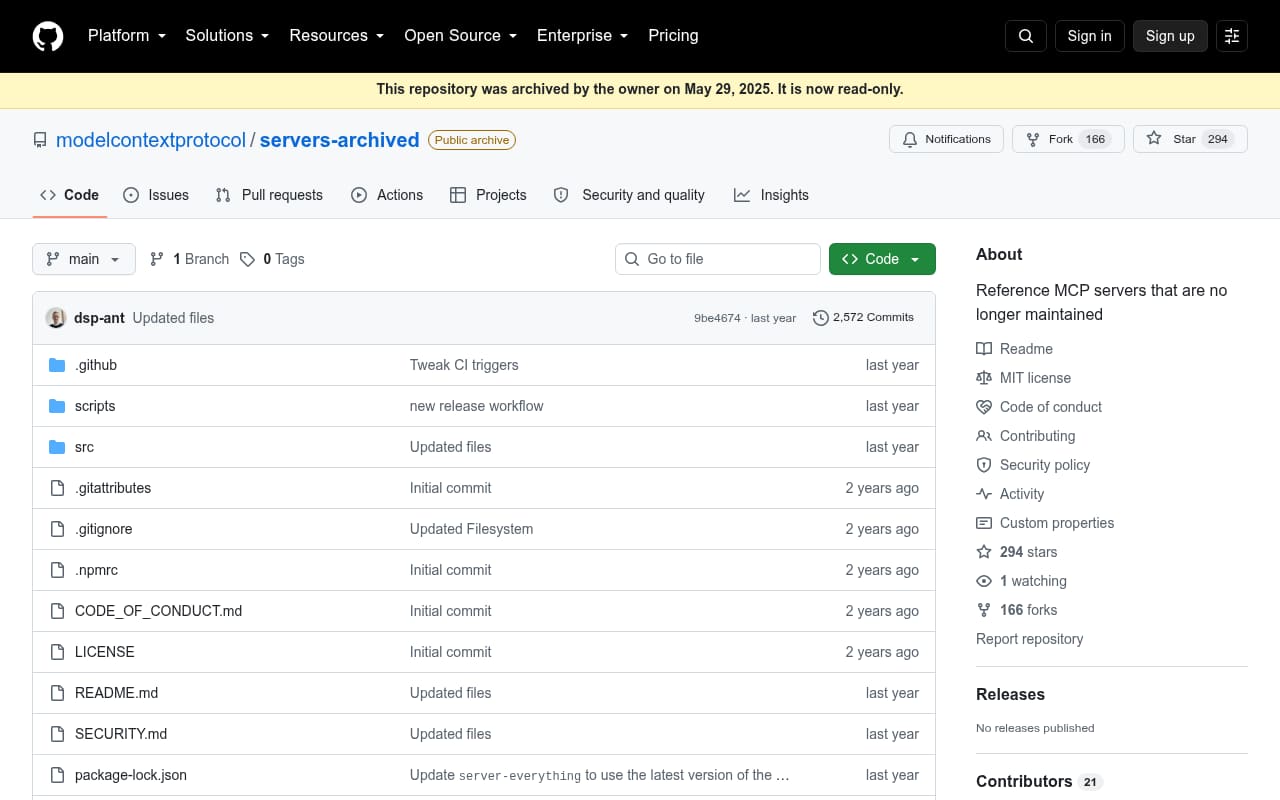Expand the Platform menu

coord(126,36)
